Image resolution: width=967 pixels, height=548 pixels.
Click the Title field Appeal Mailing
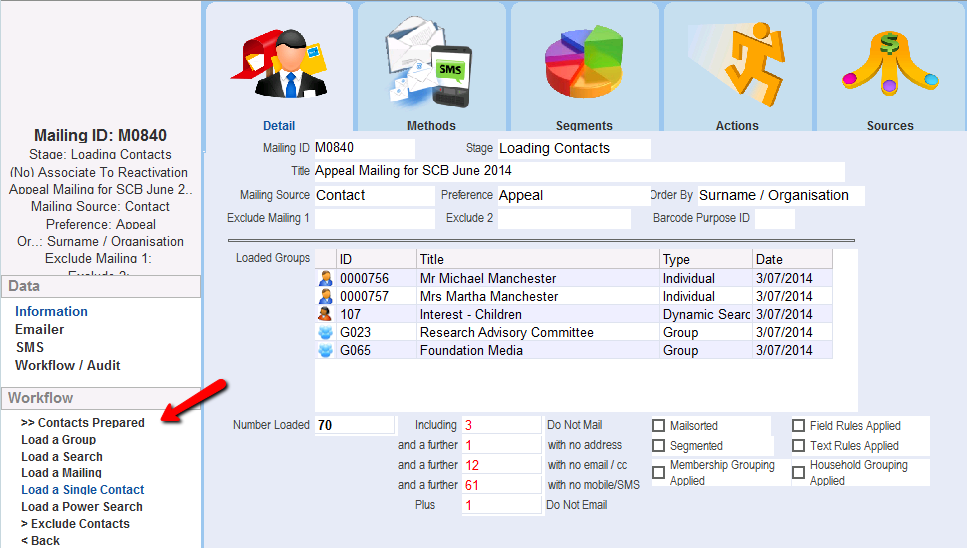[579, 171]
